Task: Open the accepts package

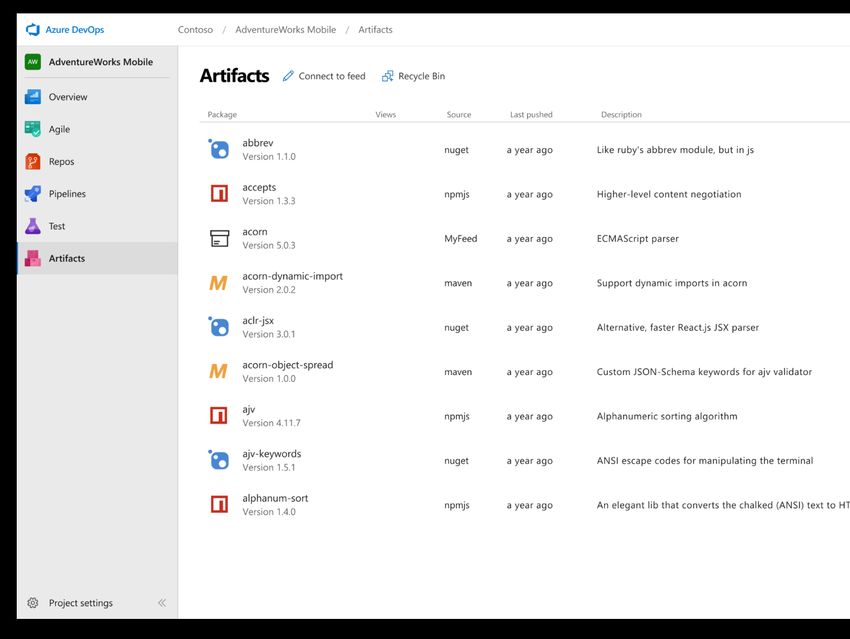Action: (x=259, y=187)
